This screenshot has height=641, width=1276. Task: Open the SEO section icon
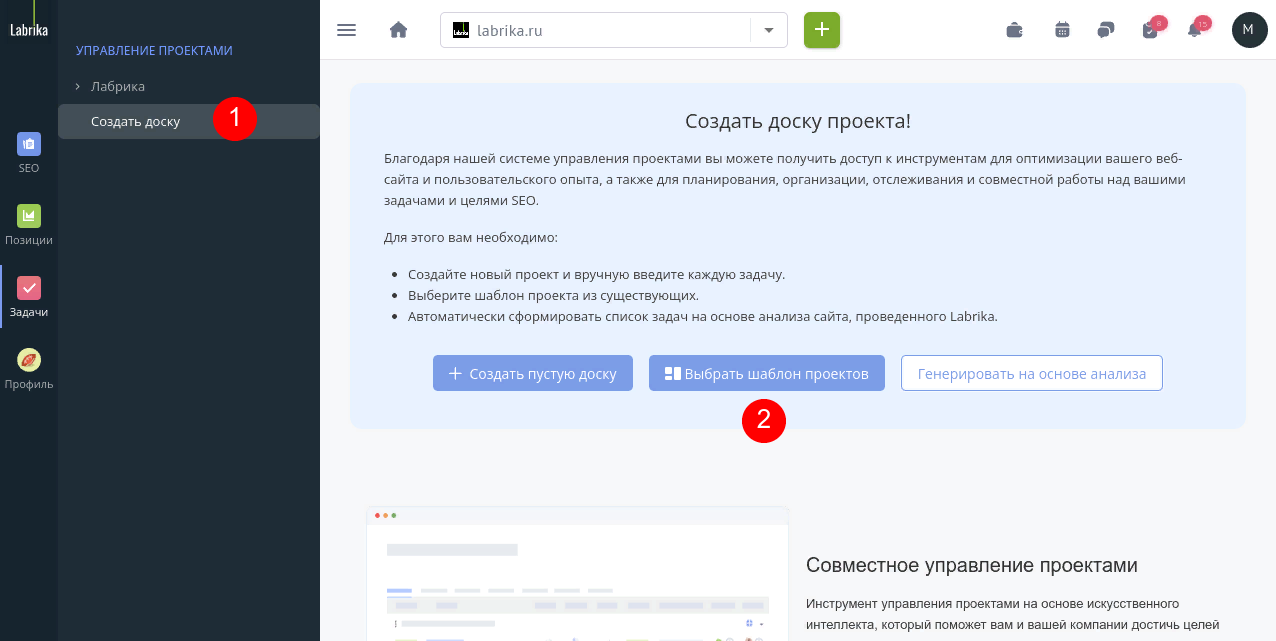28,143
